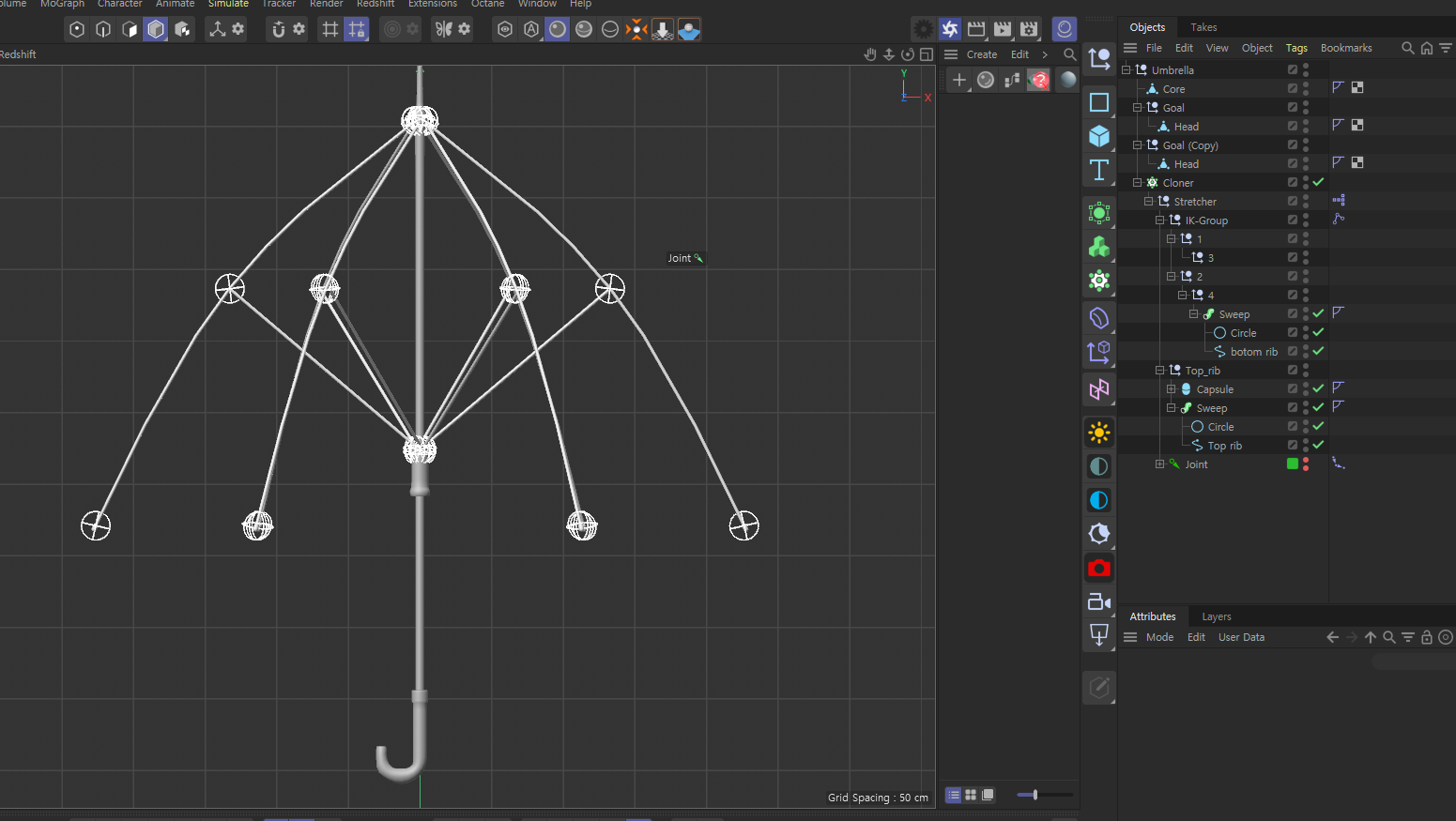Open the Object menu in Object Manager
This screenshot has height=821, width=1456.
tap(1257, 48)
